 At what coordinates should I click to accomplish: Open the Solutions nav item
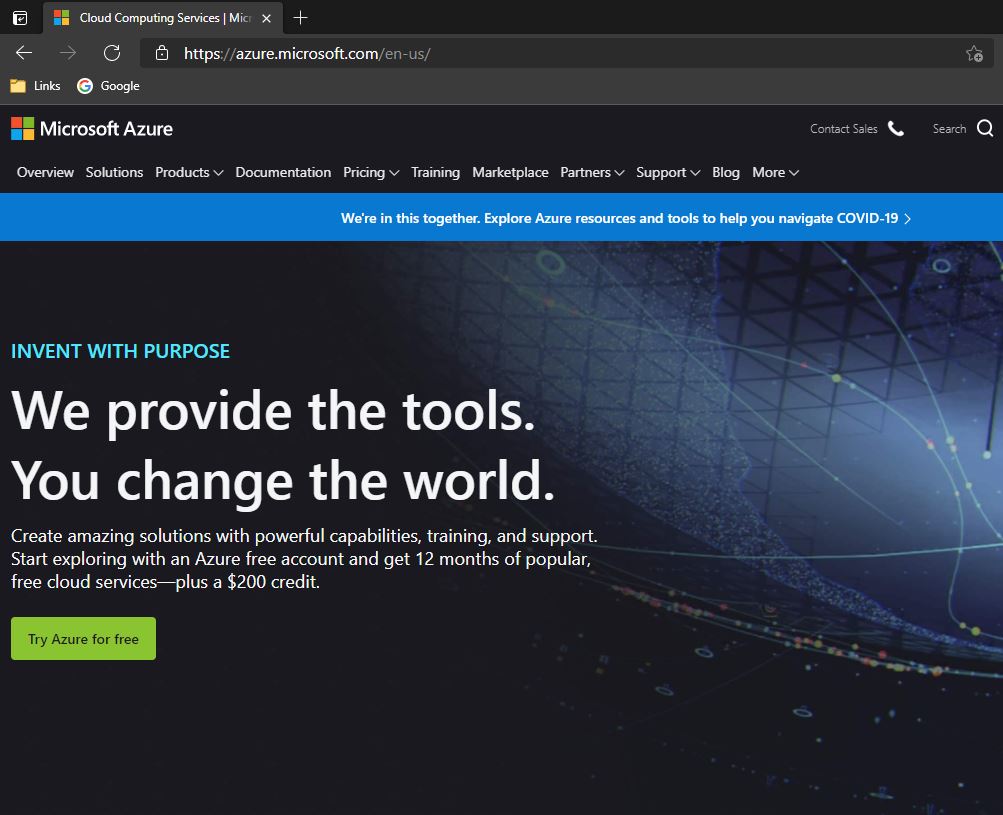coord(115,172)
